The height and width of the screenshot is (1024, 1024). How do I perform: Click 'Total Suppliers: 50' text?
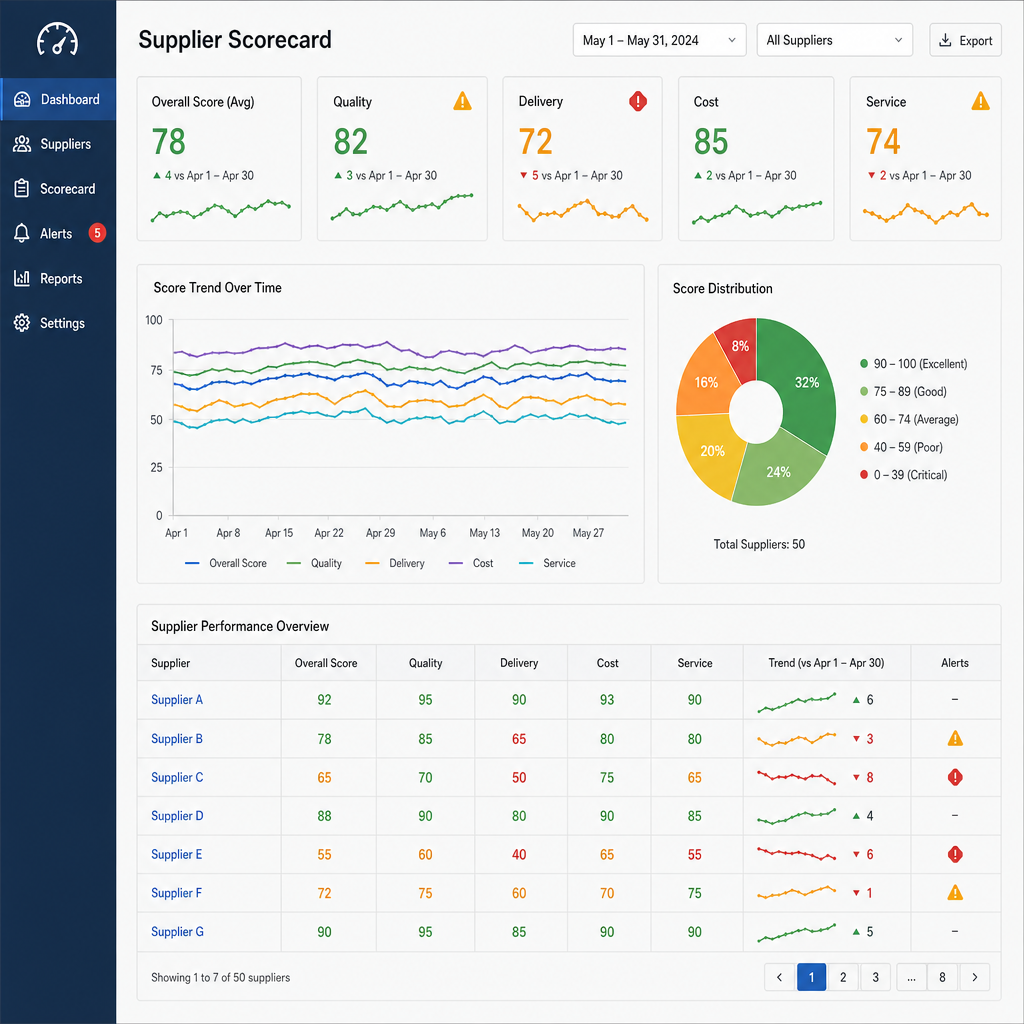(x=759, y=544)
